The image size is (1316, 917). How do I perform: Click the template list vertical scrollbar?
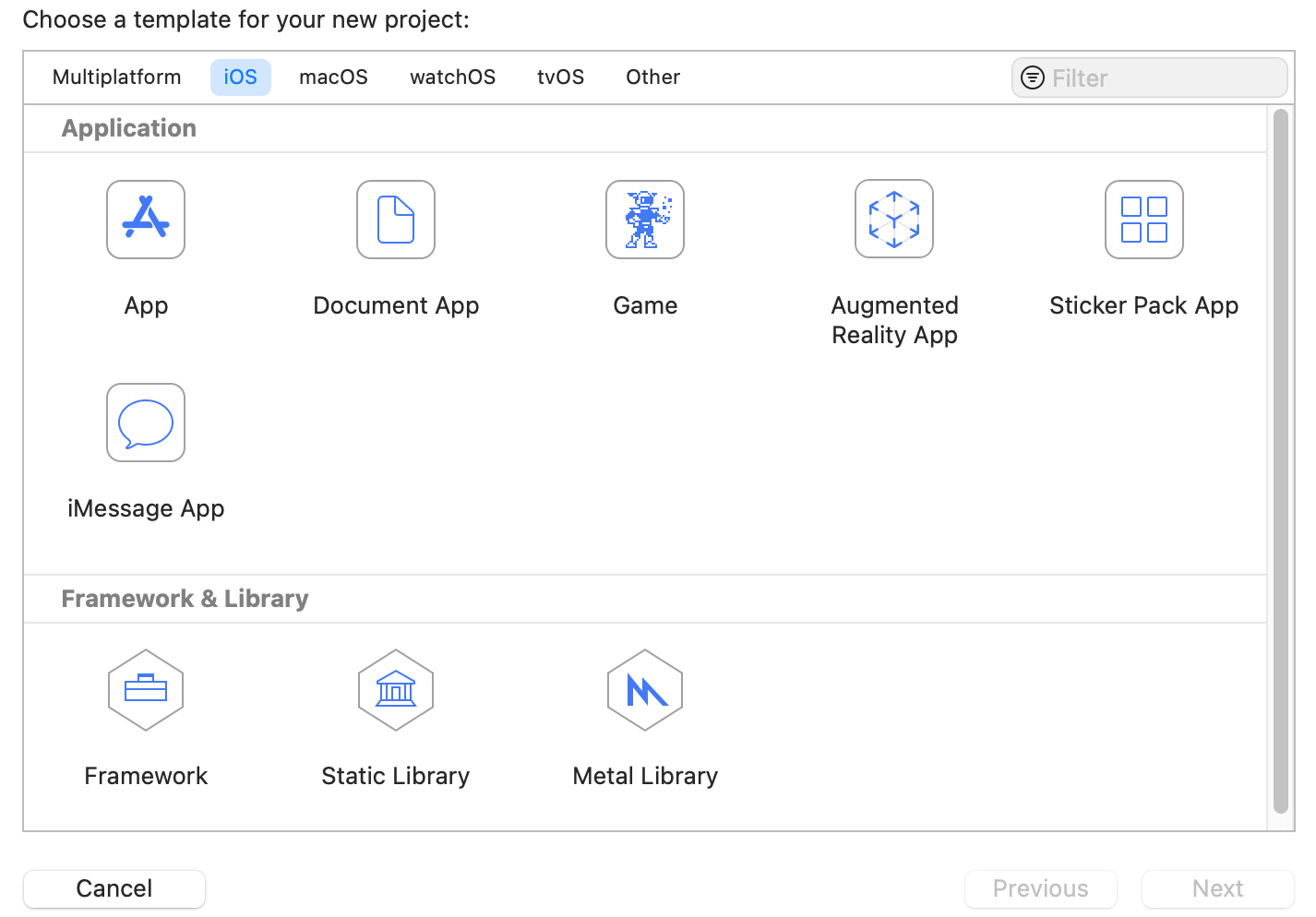(x=1280, y=461)
